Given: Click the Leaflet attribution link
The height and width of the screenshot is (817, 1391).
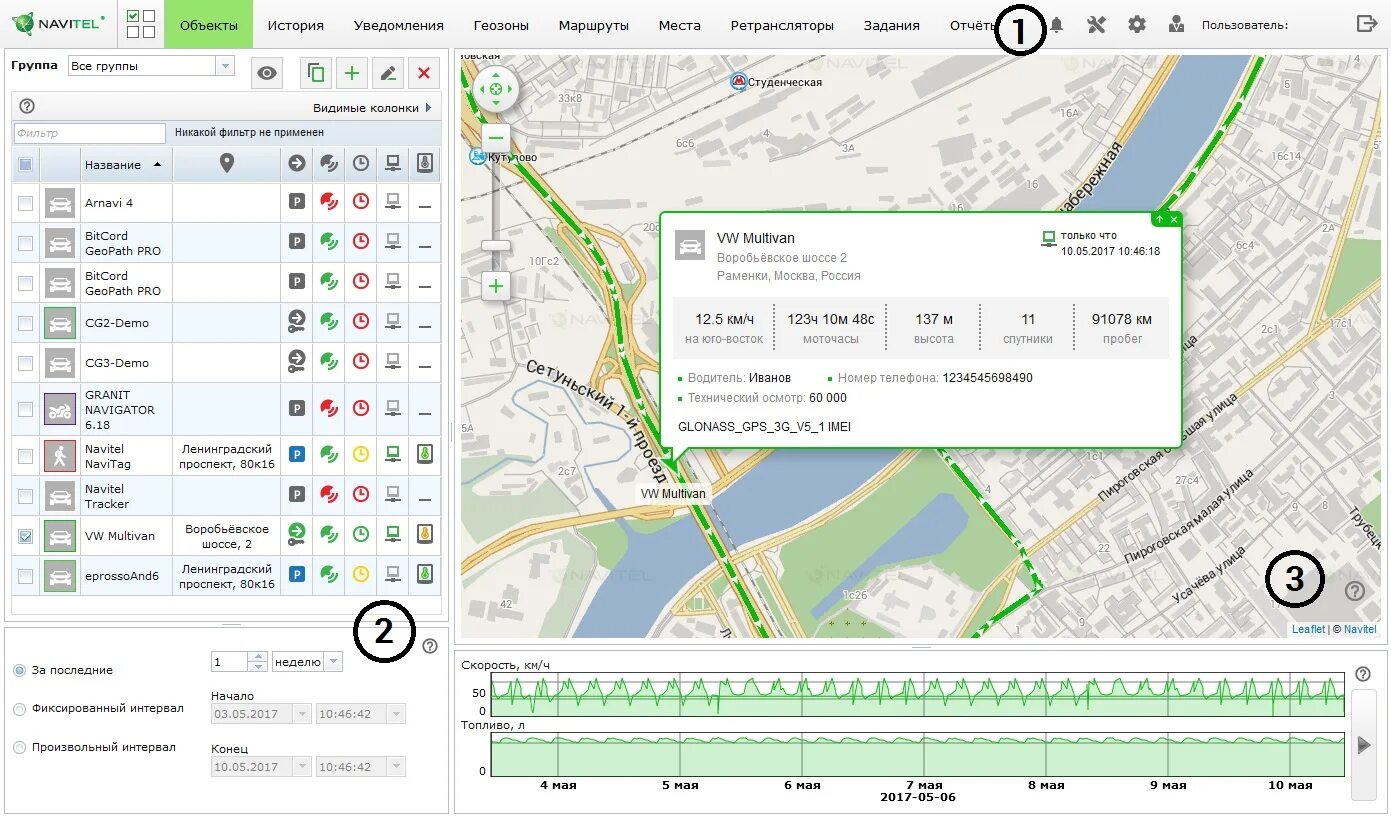Looking at the screenshot, I should [x=1308, y=629].
